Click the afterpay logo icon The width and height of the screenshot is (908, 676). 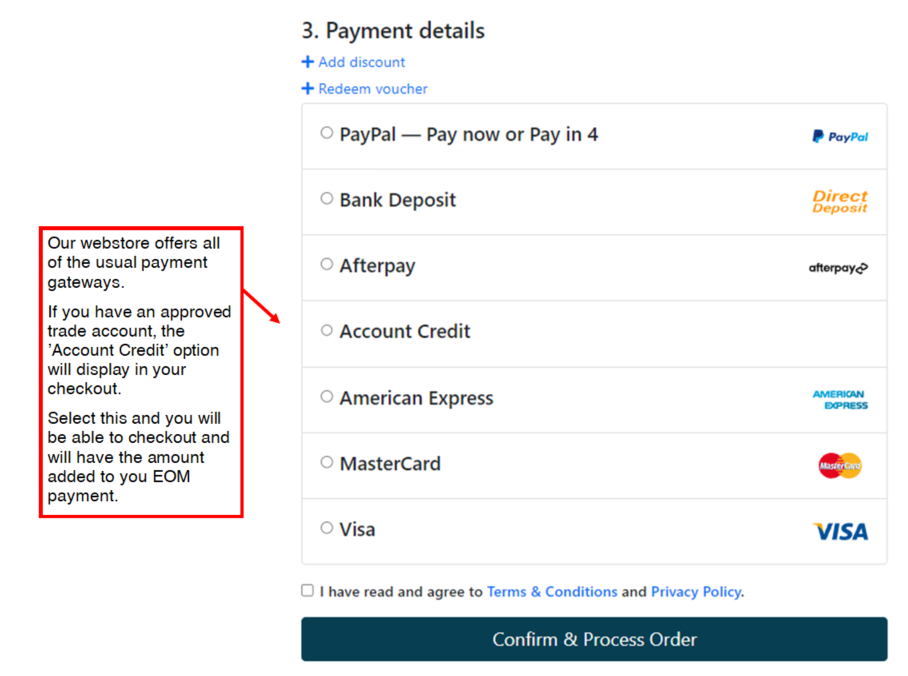[838, 268]
